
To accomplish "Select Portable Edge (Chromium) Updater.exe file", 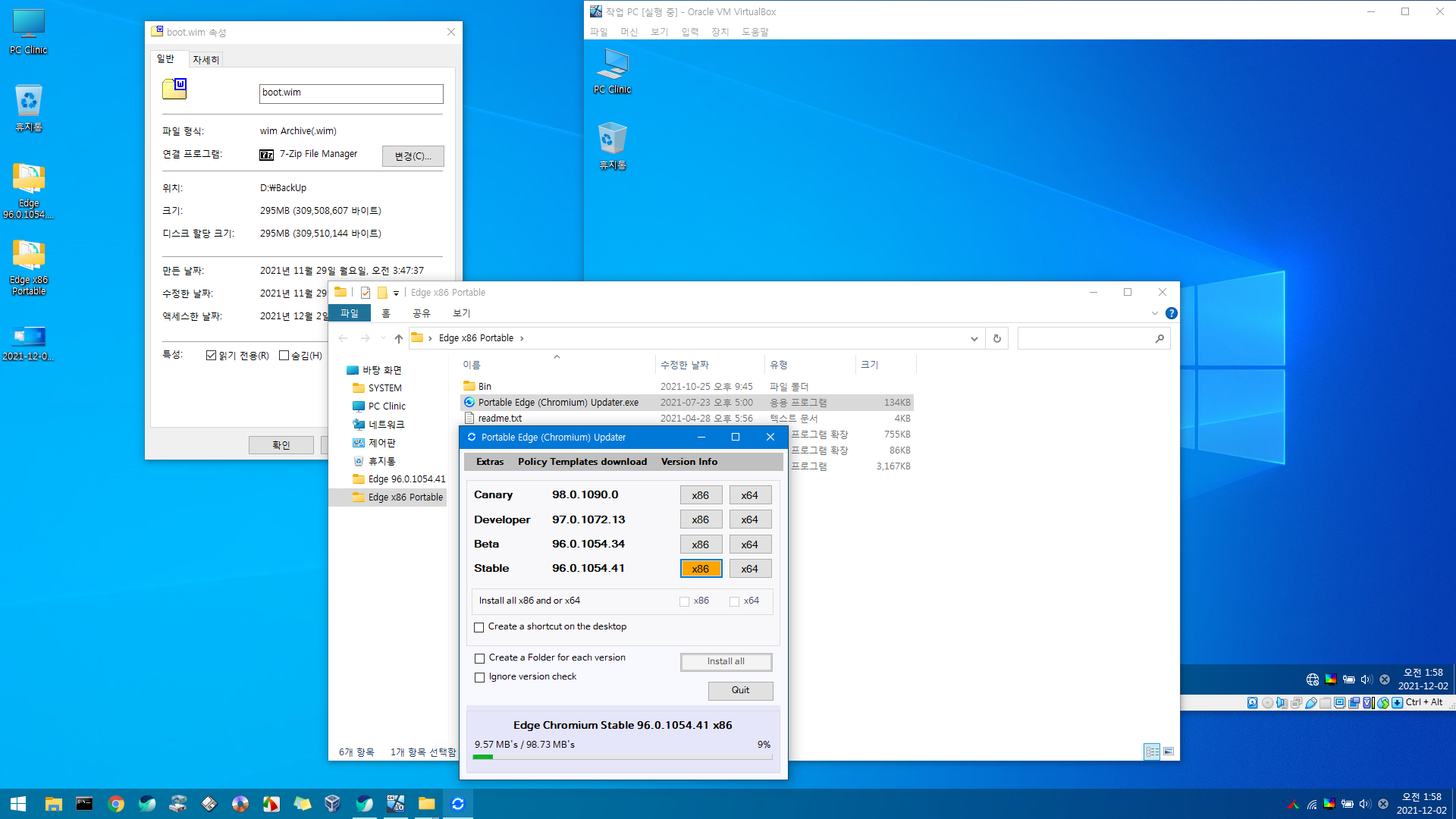I will click(558, 403).
